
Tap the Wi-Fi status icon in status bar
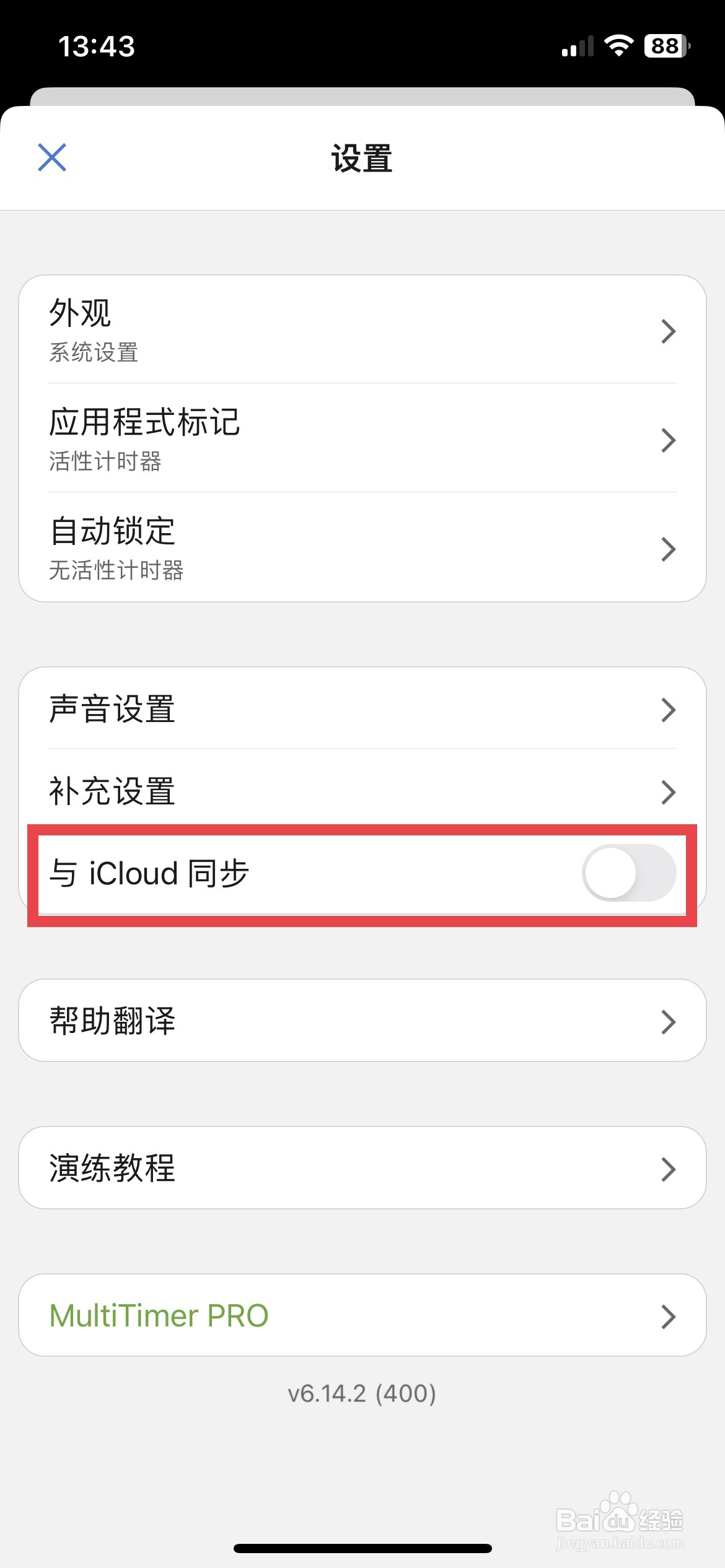(618, 46)
